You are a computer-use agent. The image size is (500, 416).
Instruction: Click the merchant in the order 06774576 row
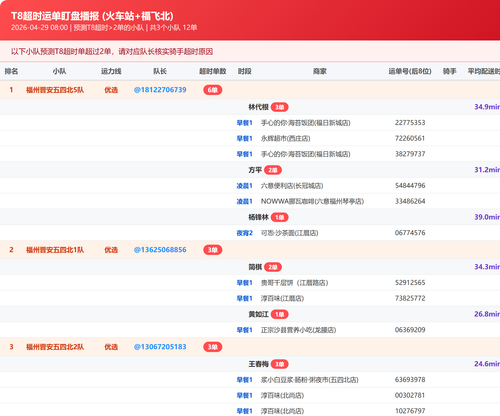coord(290,233)
